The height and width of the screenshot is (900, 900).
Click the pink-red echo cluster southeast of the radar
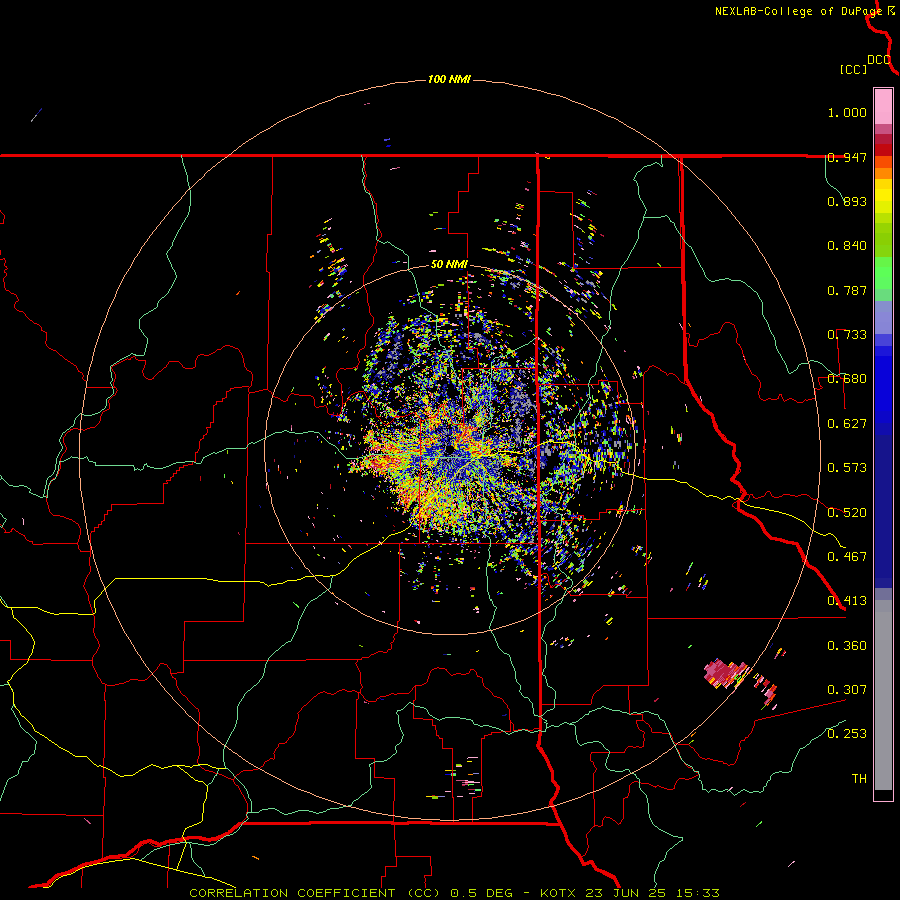pyautogui.click(x=725, y=672)
